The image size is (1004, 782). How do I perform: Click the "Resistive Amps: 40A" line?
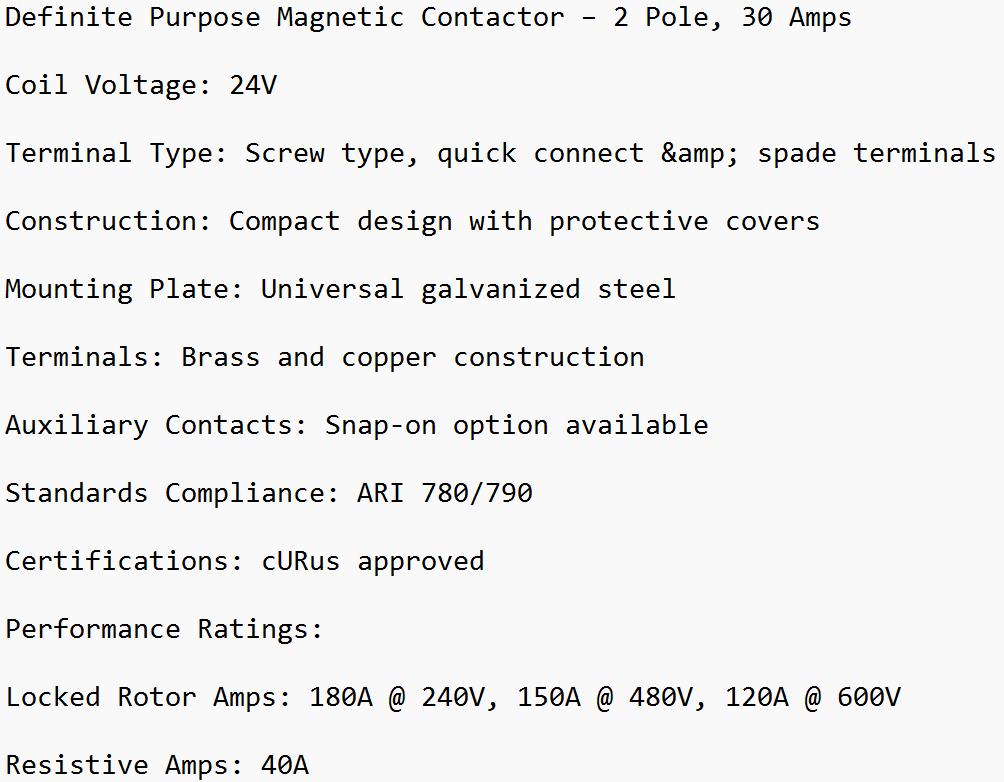[157, 765]
